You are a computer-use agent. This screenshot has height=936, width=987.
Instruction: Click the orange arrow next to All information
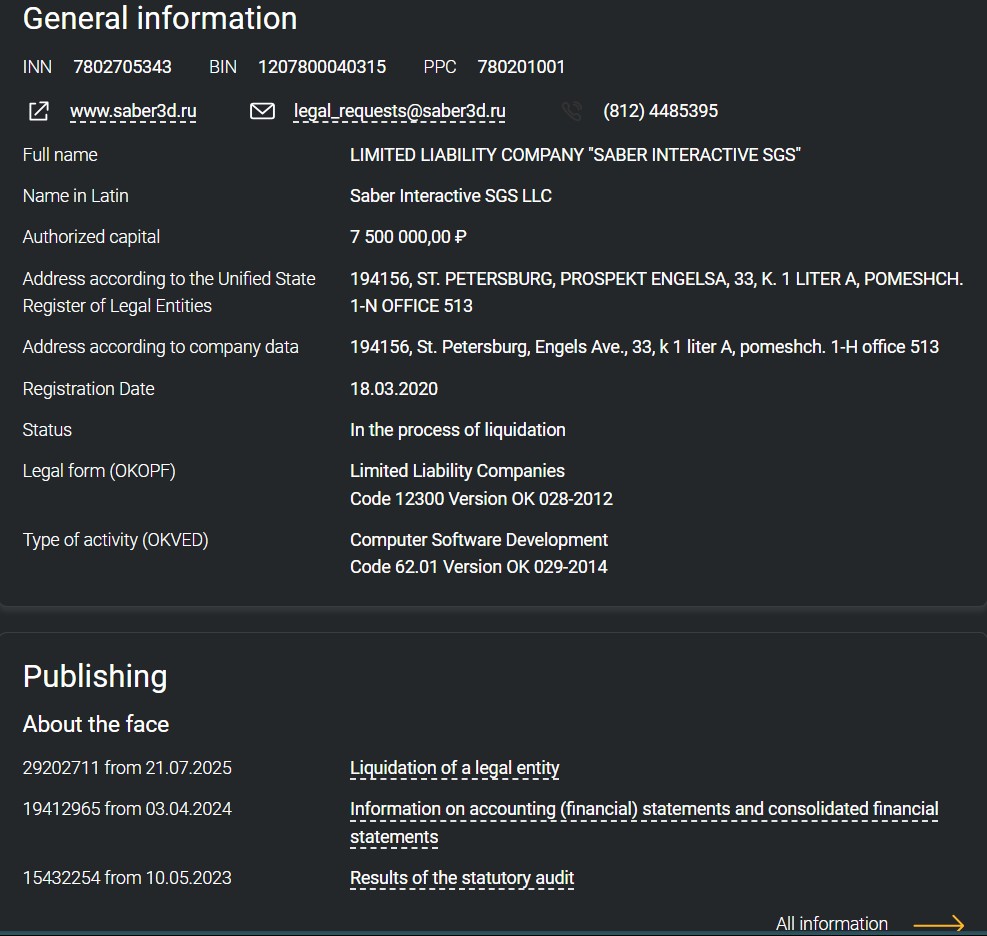pyautogui.click(x=939, y=923)
